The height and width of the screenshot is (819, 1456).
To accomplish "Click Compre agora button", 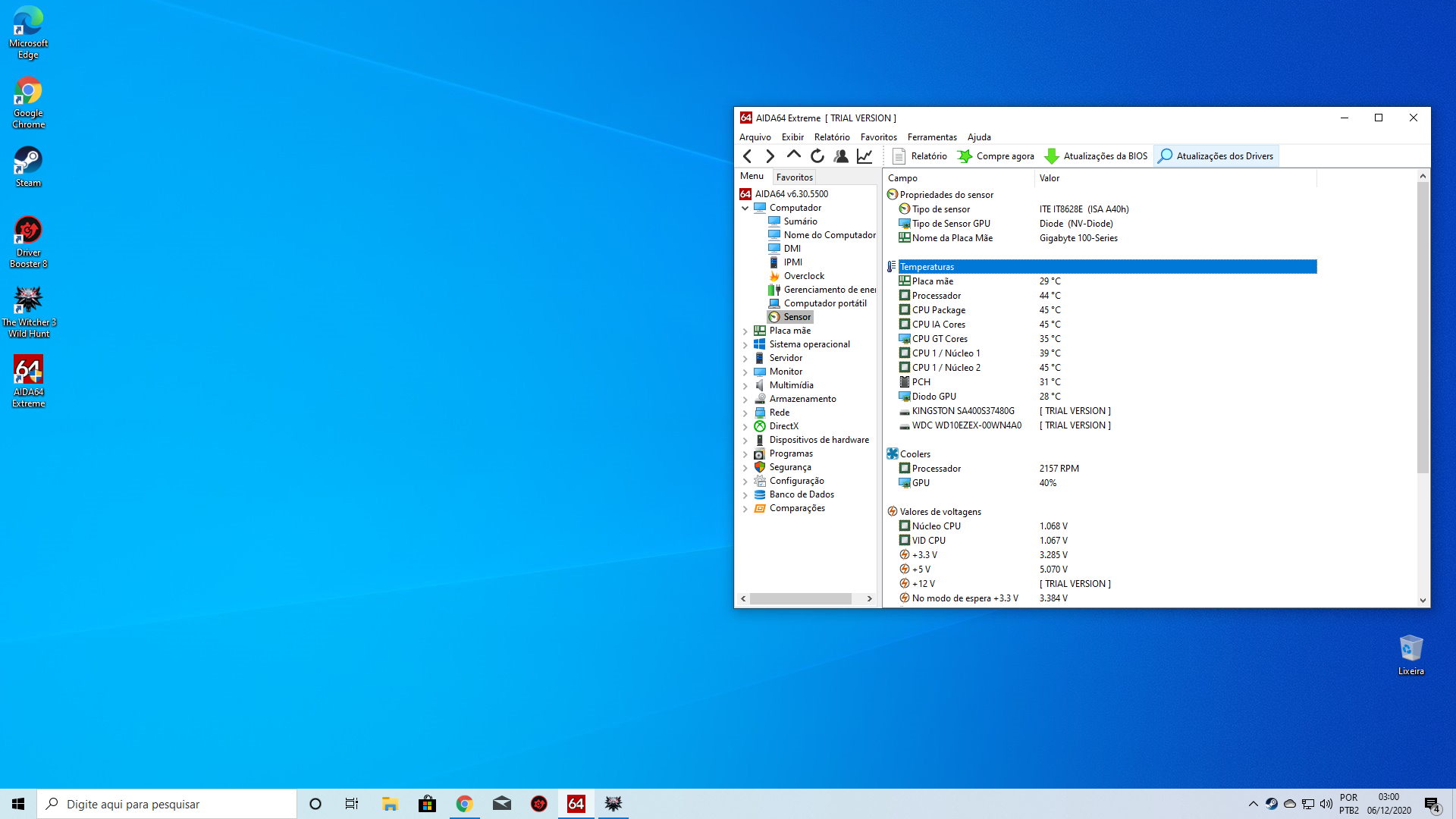I will tap(996, 156).
